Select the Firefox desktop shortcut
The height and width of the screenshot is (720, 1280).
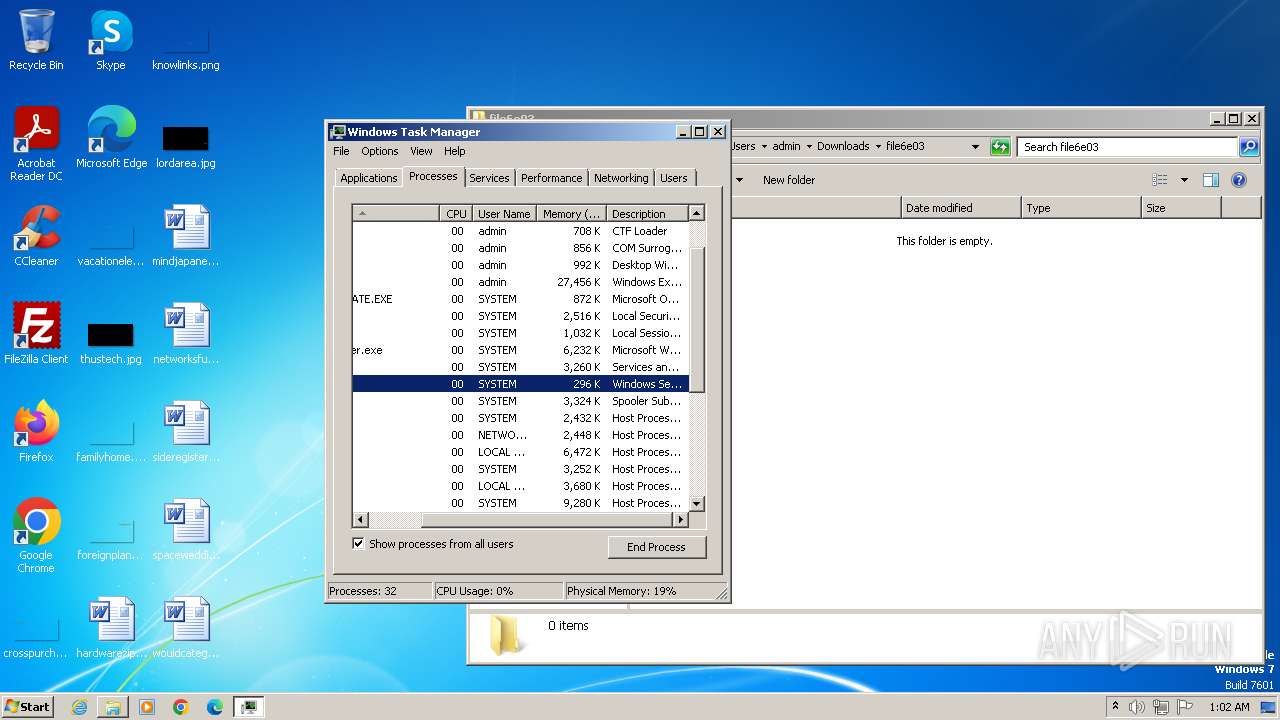[x=36, y=432]
